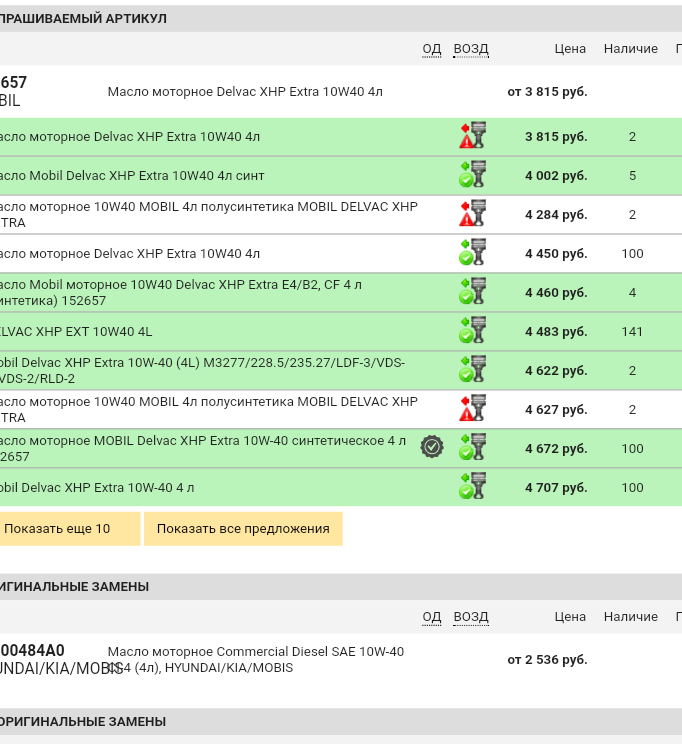Click the "Mobil Delvac XHP Extra 10W-40 4 л" row
The height and width of the screenshot is (744, 682).
click(341, 487)
